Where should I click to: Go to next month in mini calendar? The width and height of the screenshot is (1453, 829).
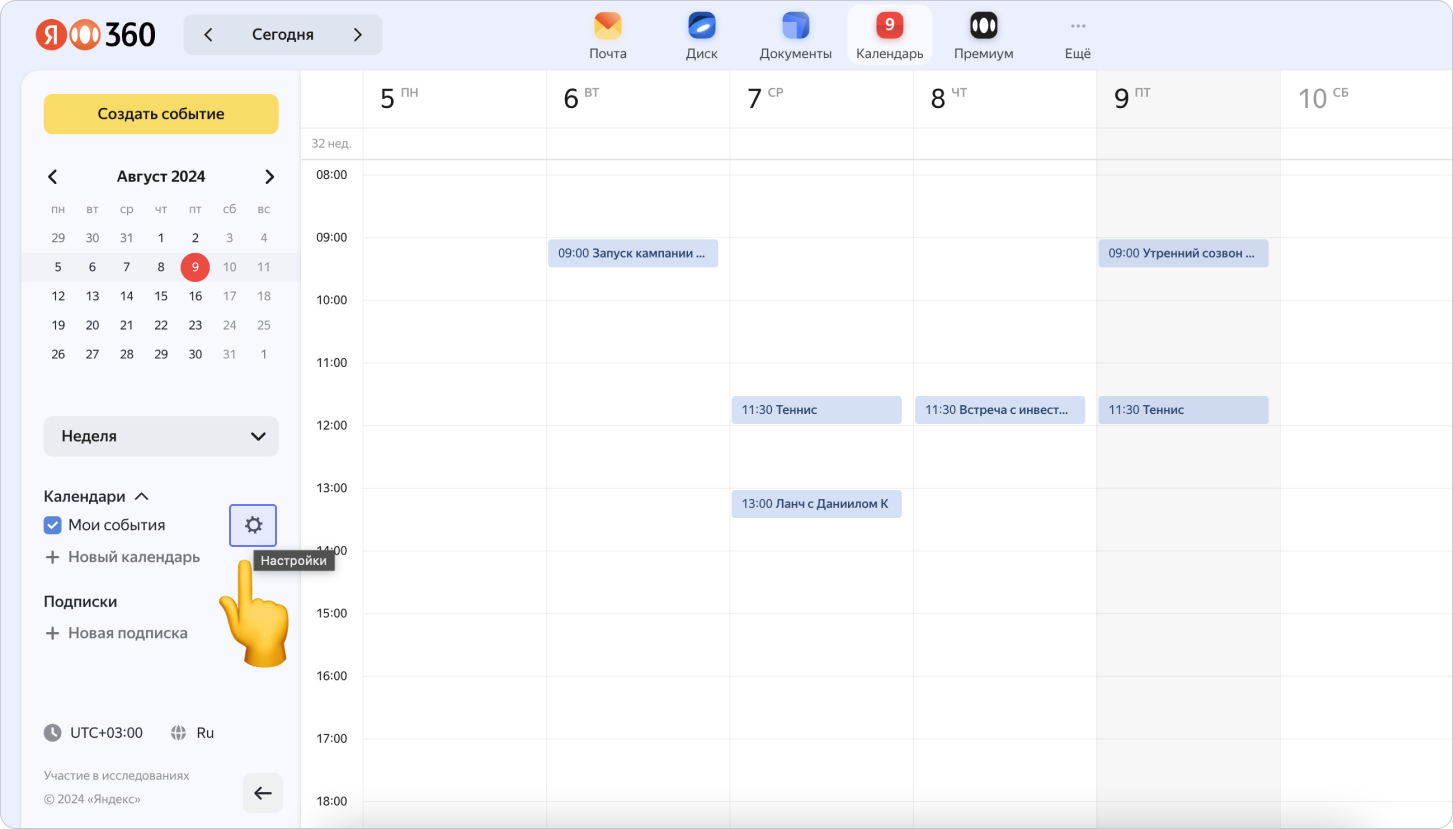pos(269,177)
